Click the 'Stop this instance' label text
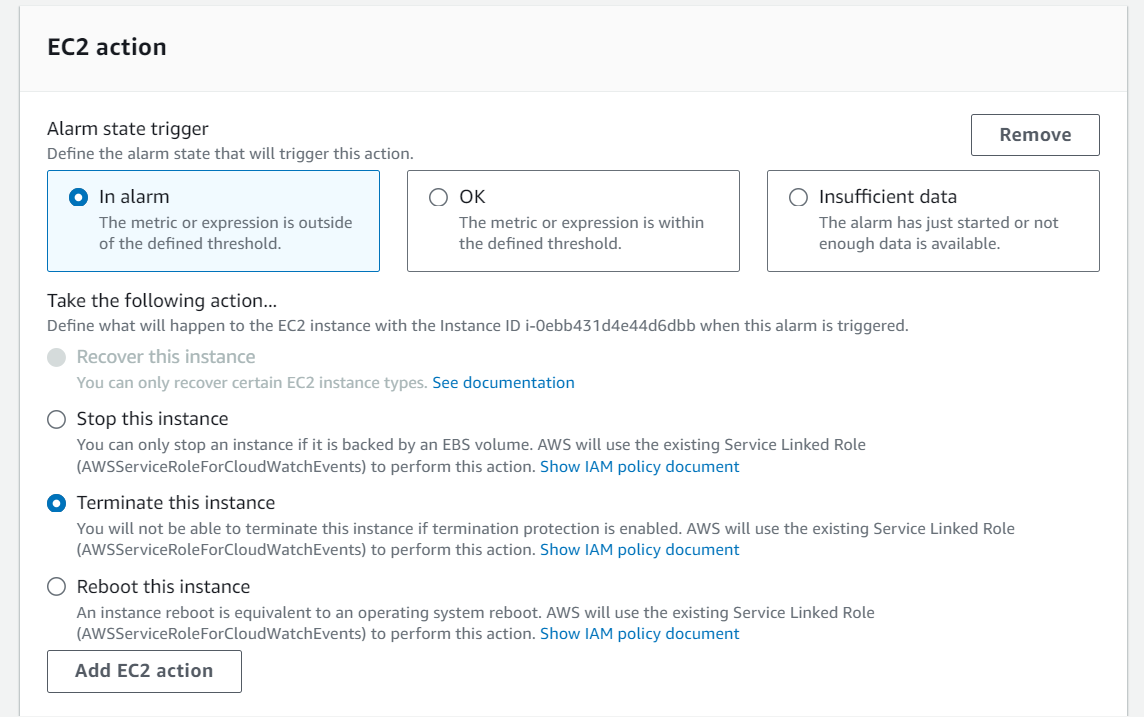The width and height of the screenshot is (1144, 717). tap(152, 419)
